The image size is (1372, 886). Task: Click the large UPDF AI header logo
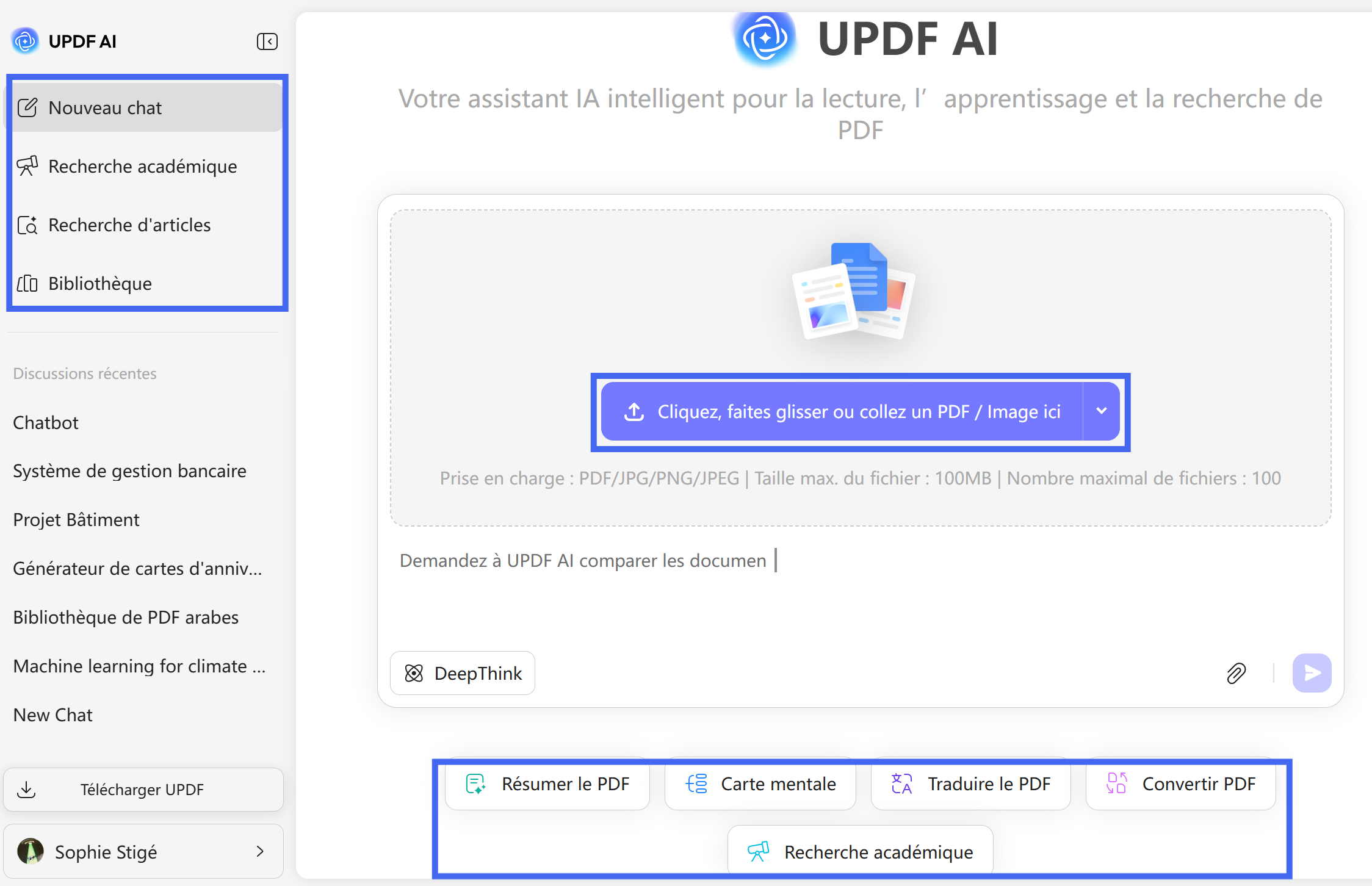click(765, 39)
